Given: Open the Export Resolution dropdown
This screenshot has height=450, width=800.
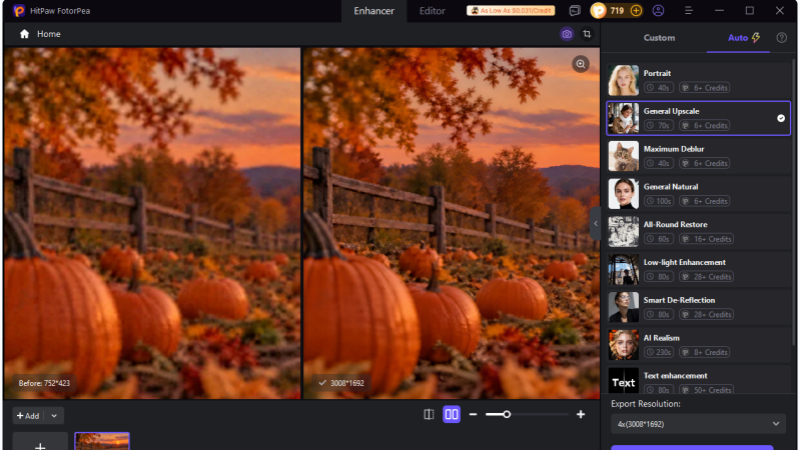Looking at the screenshot, I should tap(698, 424).
